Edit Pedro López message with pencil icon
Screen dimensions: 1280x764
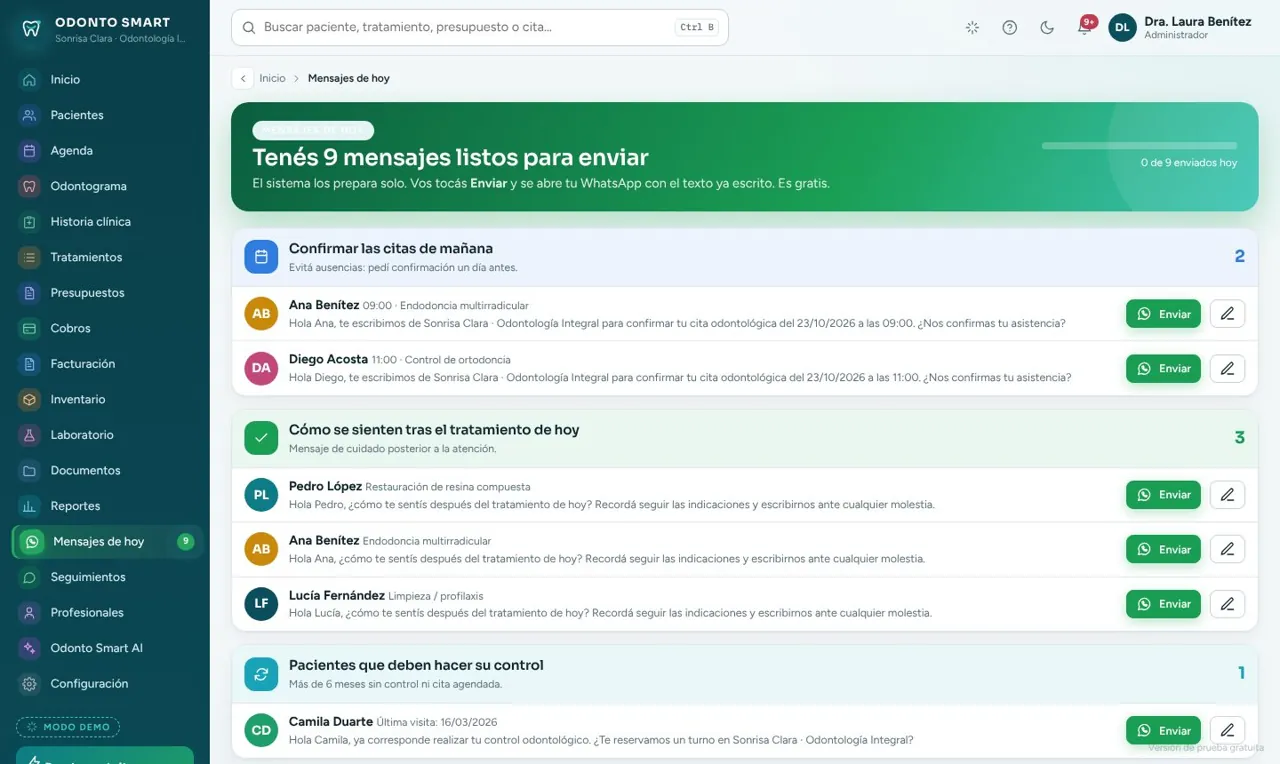click(x=1227, y=495)
